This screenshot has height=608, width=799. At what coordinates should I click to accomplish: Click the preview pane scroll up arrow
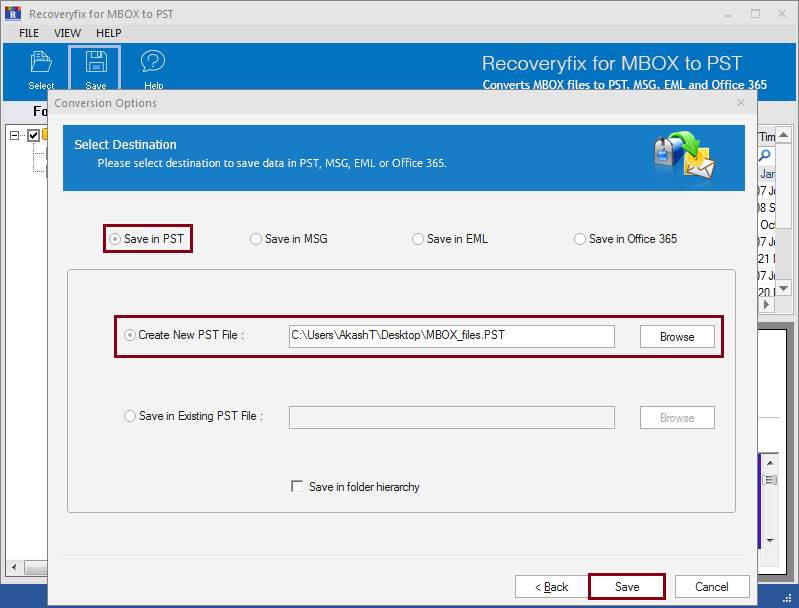(770, 463)
